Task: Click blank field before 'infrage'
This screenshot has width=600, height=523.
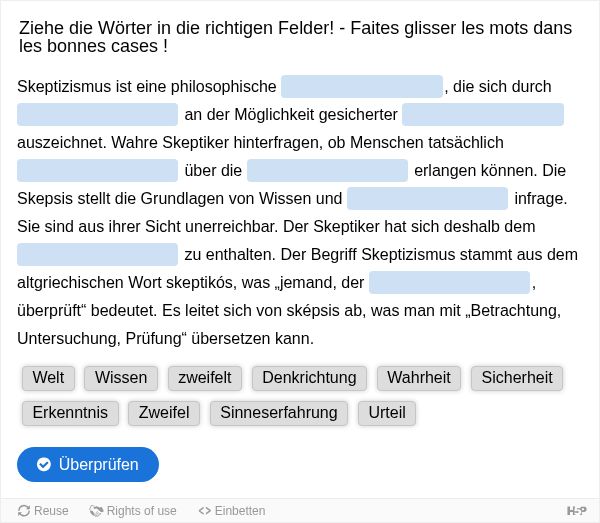Action: [x=427, y=198]
